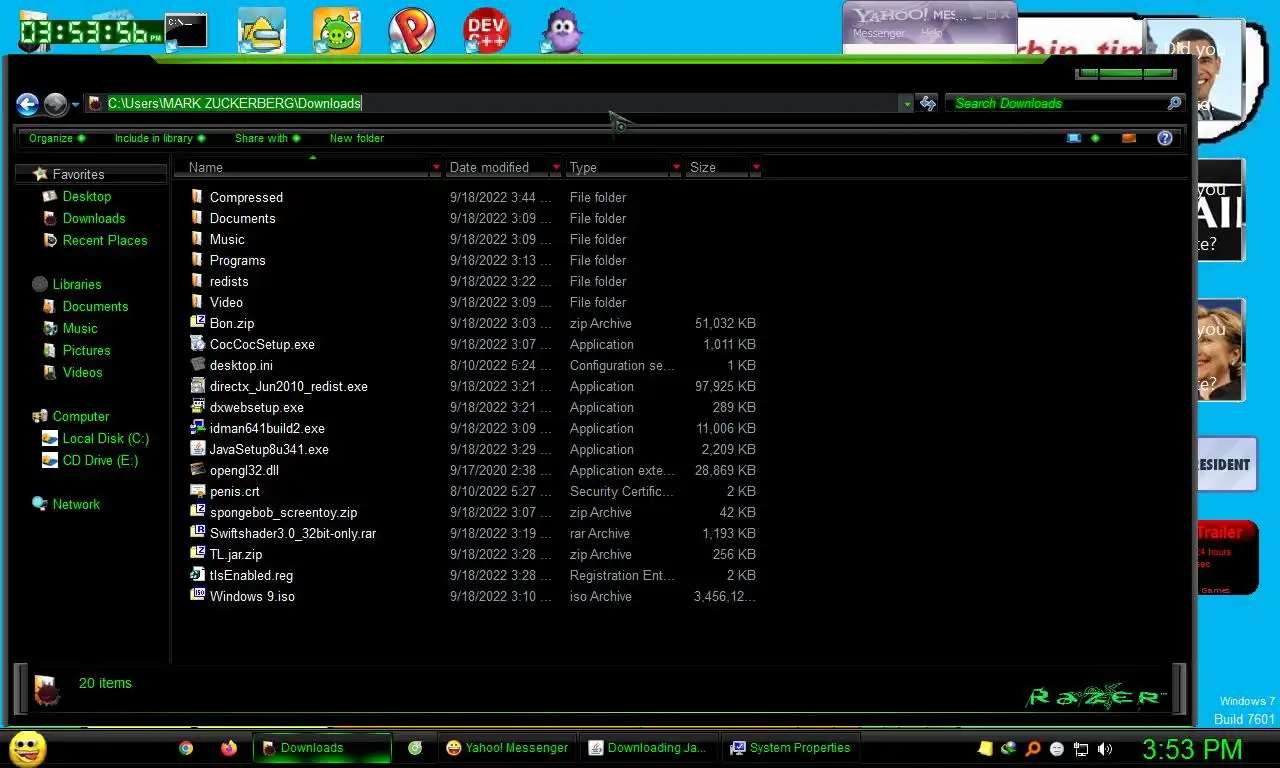Viewport: 1280px width, 768px height.
Task: Launch Firefox from the taskbar
Action: (x=229, y=748)
